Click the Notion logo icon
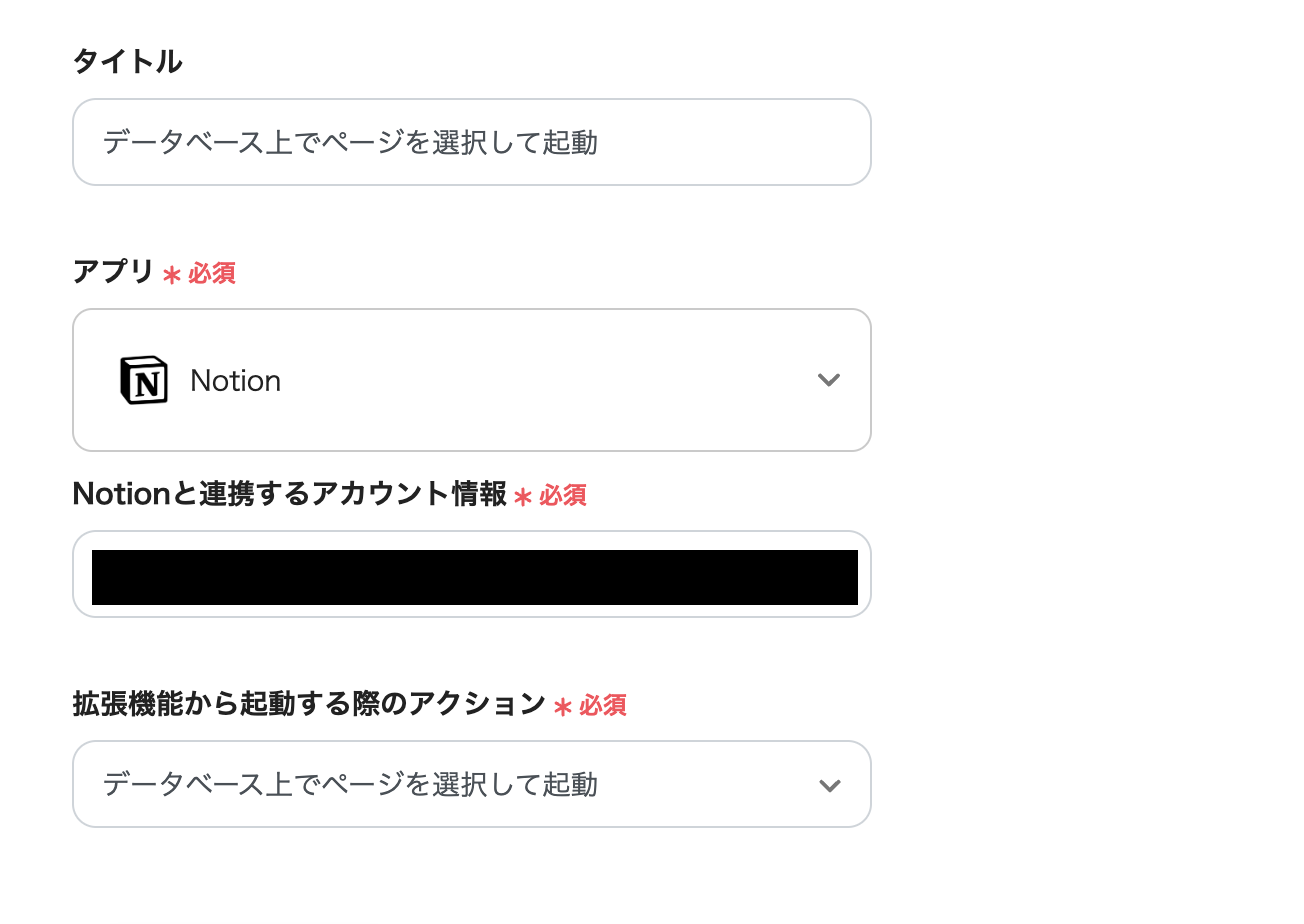The image size is (1304, 924). tap(144, 380)
